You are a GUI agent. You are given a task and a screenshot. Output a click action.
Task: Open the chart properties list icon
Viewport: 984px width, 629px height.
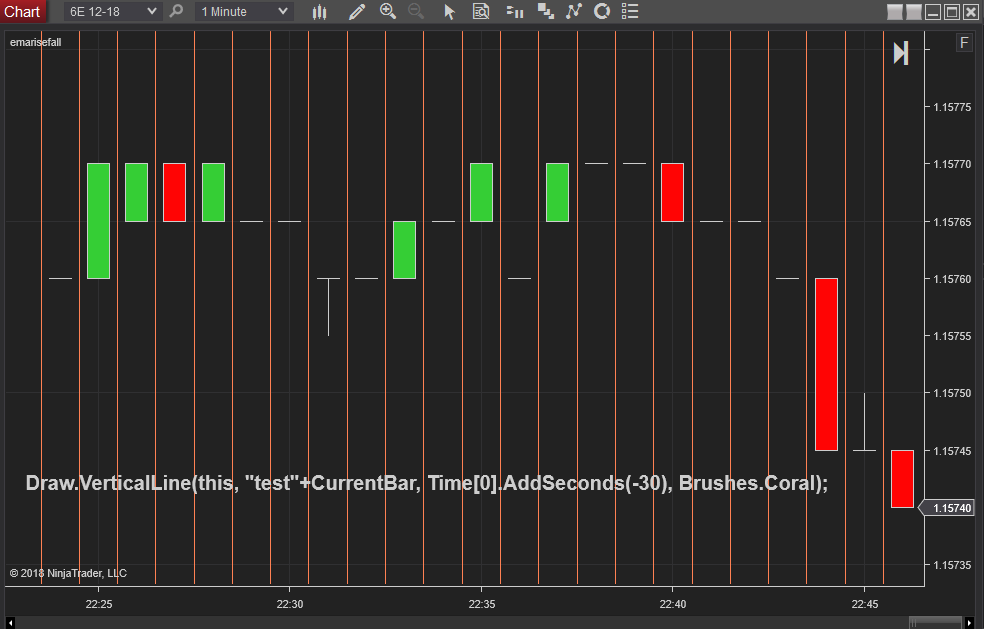tap(629, 11)
